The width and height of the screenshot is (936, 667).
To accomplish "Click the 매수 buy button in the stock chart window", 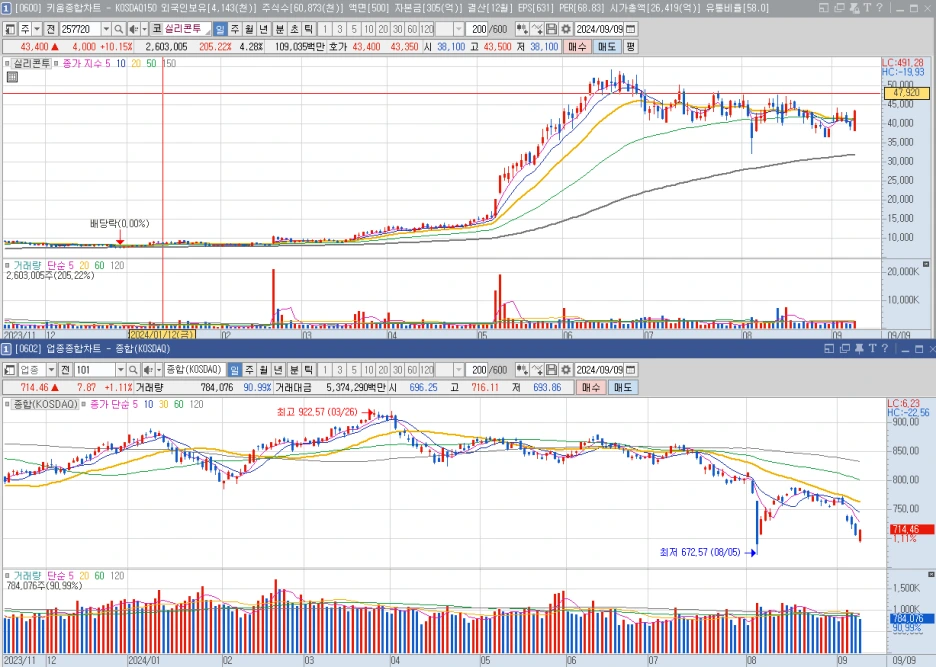I will [x=577, y=47].
